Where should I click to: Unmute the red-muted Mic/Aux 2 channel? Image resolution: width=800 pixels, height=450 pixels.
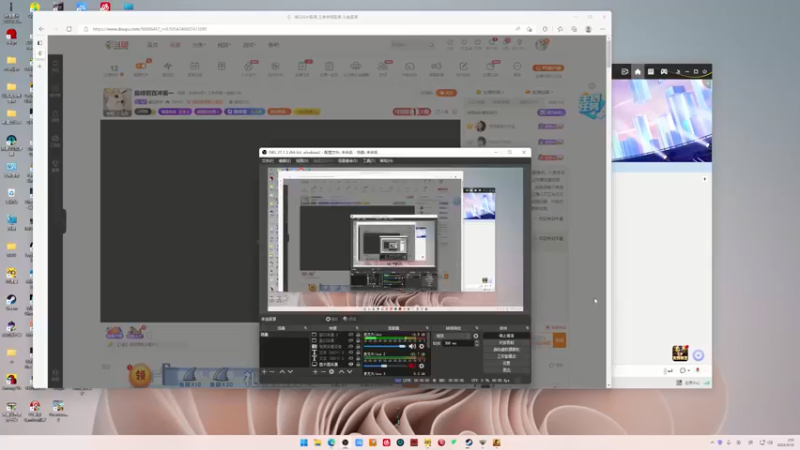coord(411,366)
